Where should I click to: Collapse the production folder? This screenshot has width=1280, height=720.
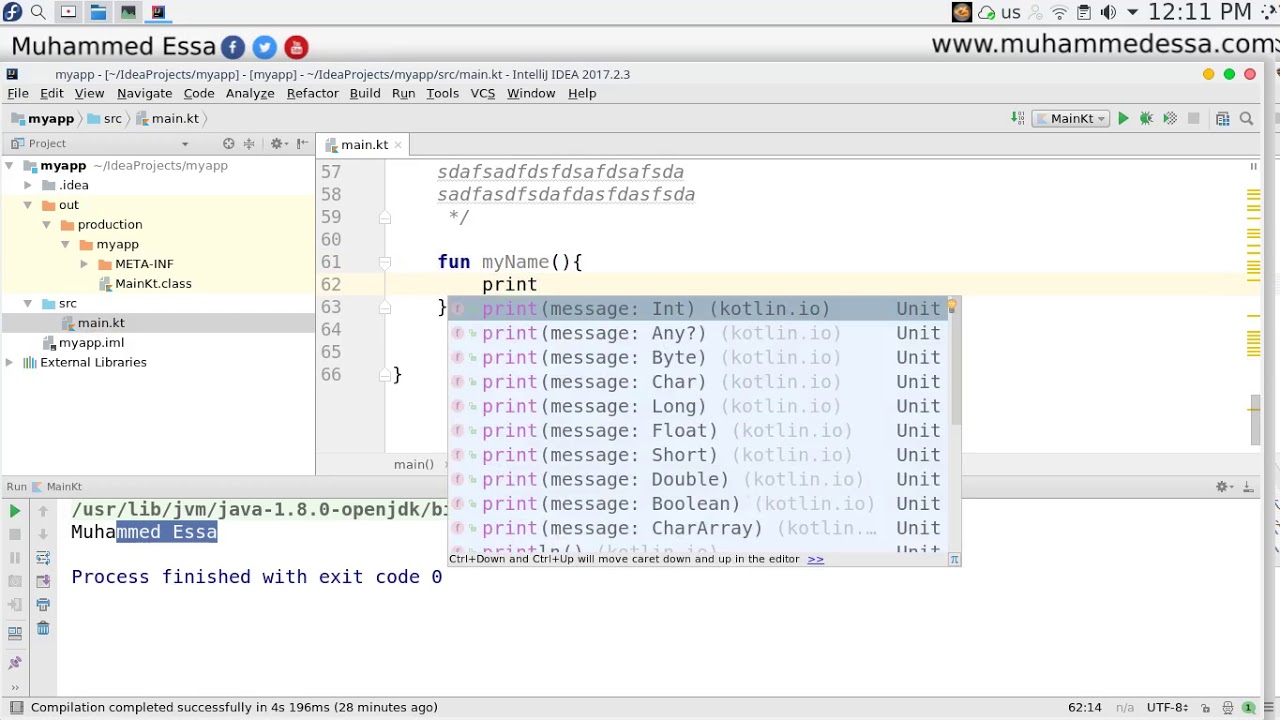(x=47, y=225)
